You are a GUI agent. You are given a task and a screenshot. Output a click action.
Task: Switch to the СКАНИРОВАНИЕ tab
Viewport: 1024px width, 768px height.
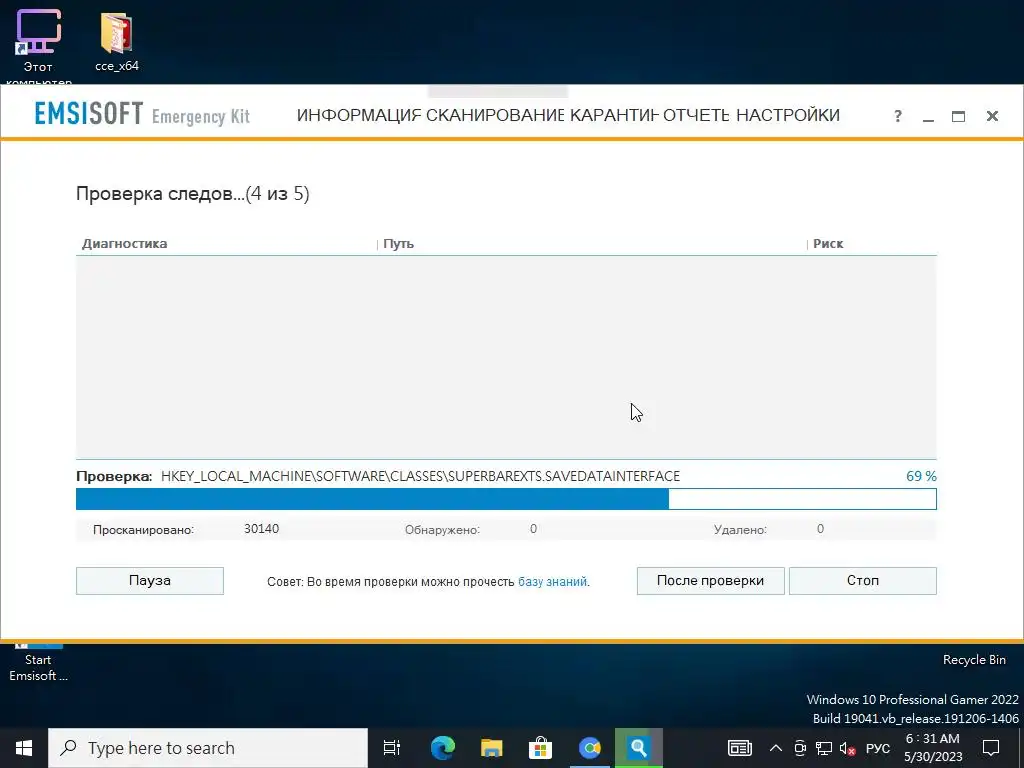(495, 116)
